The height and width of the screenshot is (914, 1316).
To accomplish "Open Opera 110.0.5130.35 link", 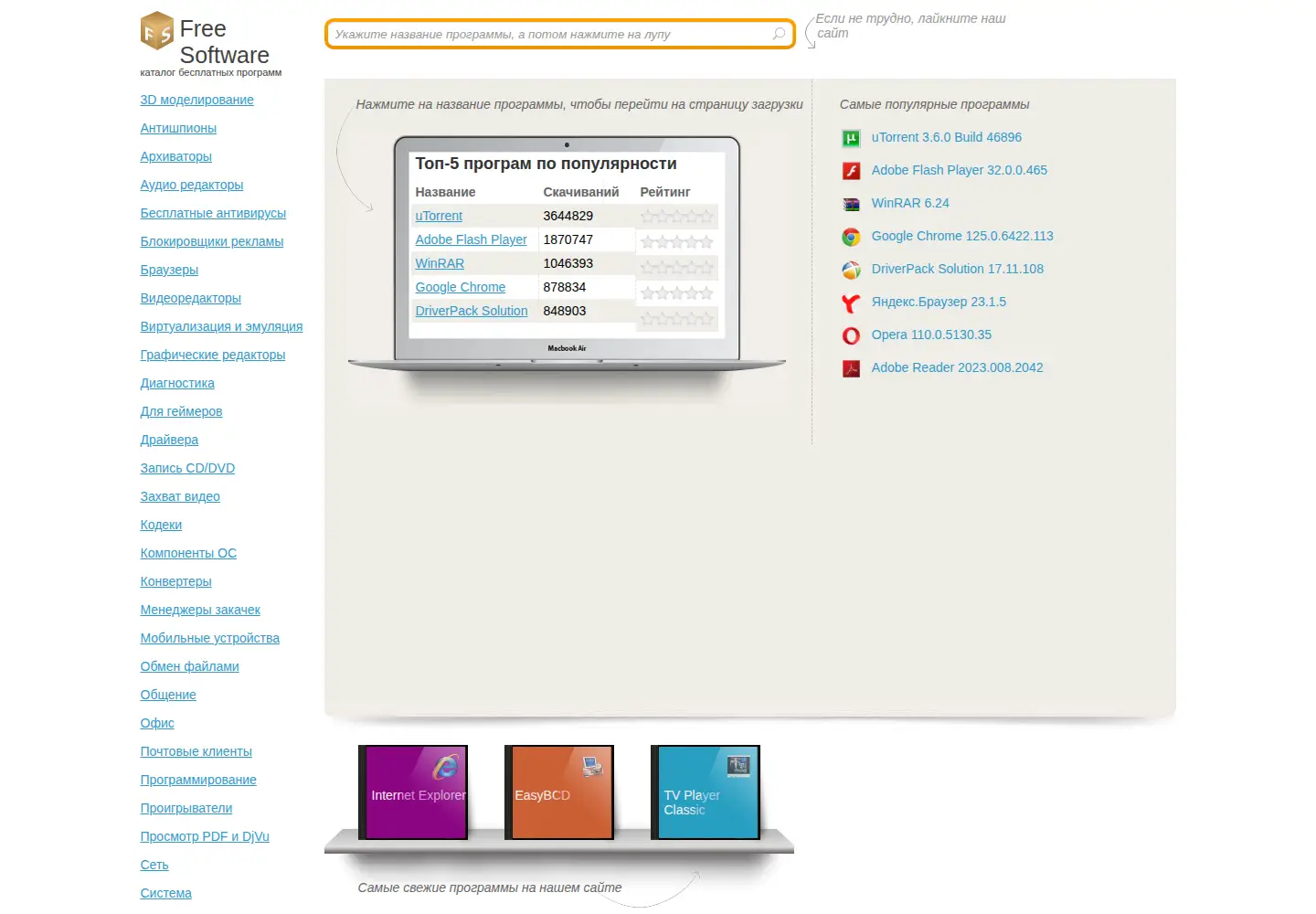I will [931, 335].
